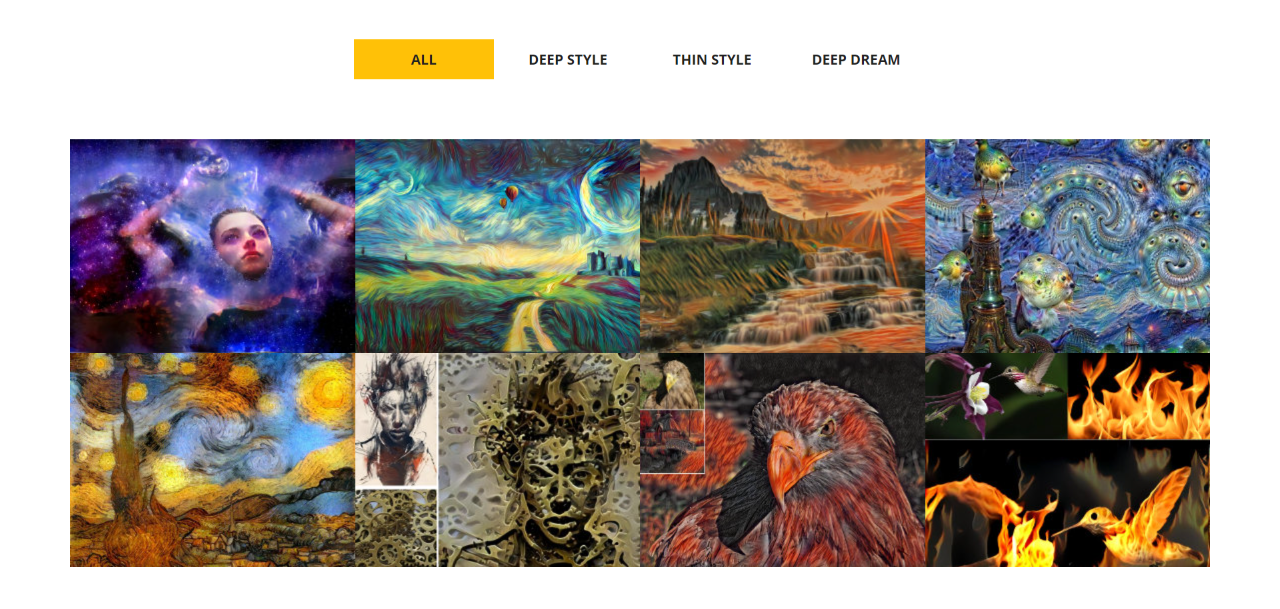Image resolution: width=1280 pixels, height=609 pixels.
Task: View the orange sunset waterfall painting
Action: tap(782, 246)
